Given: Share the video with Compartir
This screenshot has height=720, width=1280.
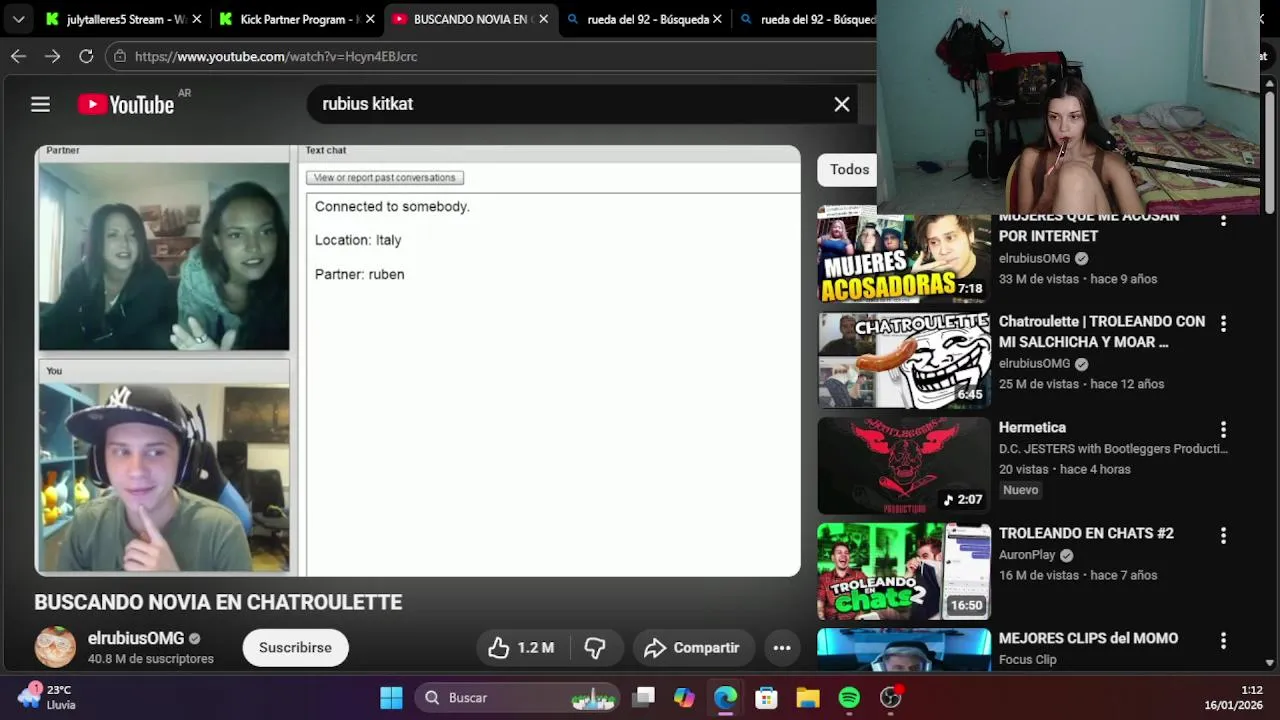Looking at the screenshot, I should click(x=691, y=648).
